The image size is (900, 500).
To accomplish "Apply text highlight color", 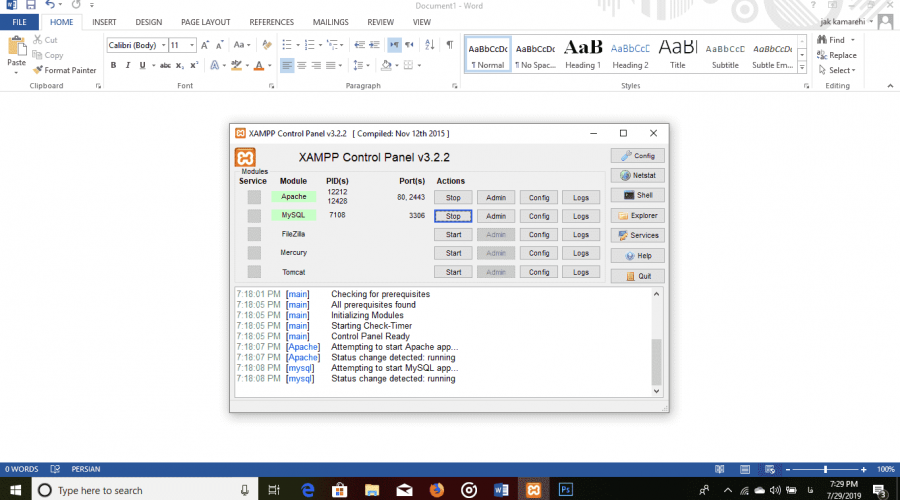I will coord(236,65).
